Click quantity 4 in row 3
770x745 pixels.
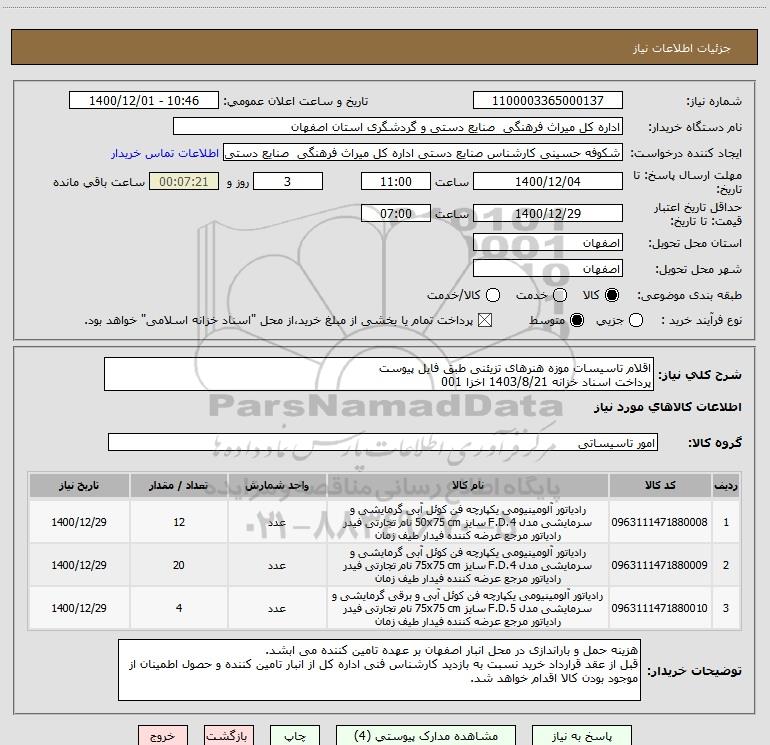[179, 608]
